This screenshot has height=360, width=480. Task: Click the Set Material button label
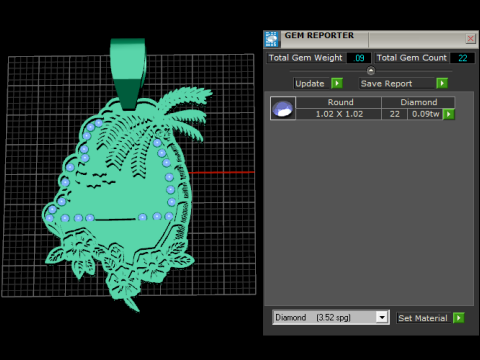click(x=423, y=318)
